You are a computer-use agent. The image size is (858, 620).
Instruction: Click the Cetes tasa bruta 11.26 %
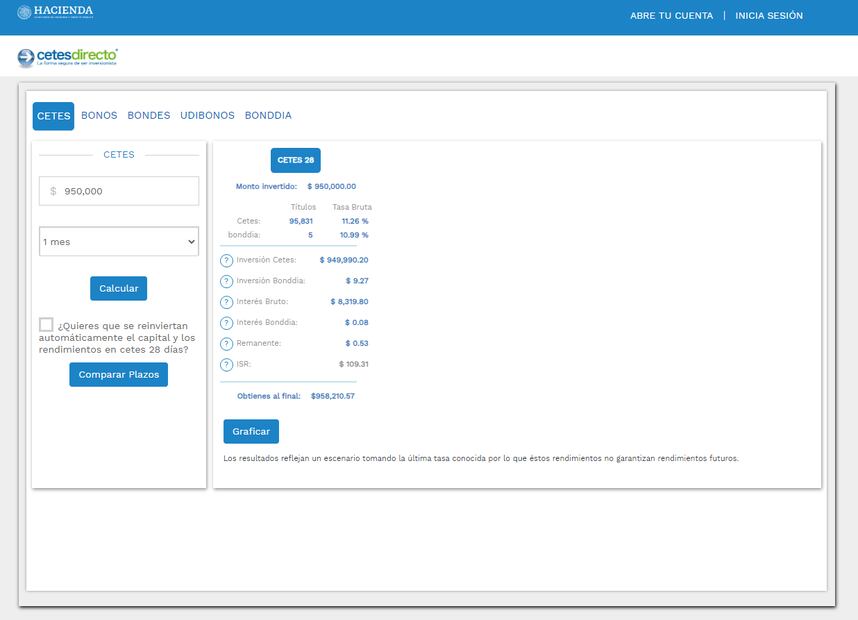click(x=355, y=221)
